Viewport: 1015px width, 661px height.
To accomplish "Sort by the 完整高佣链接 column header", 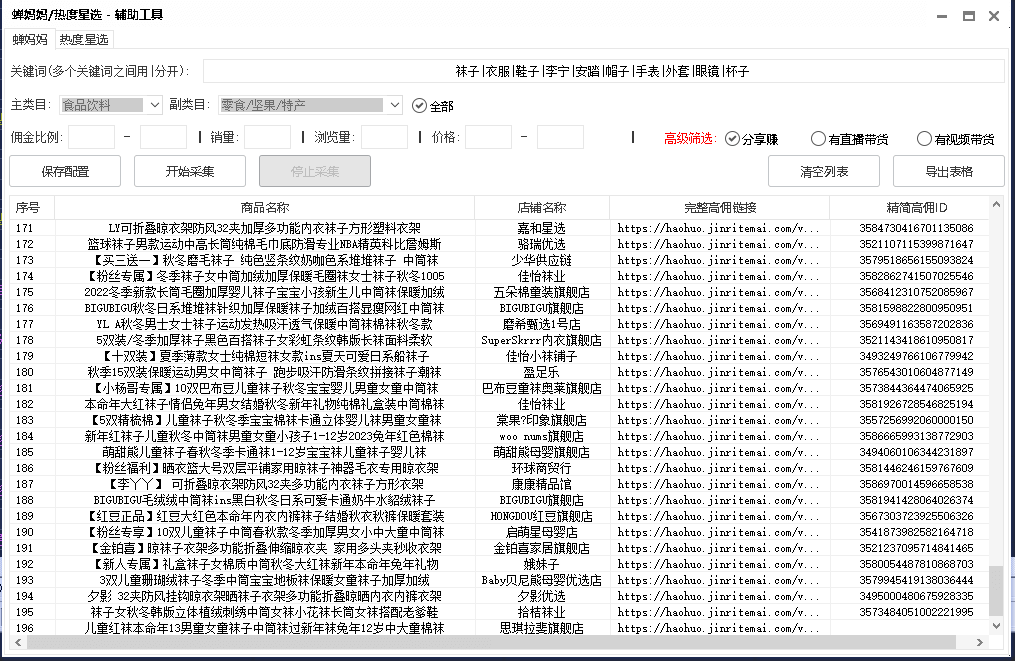I will (719, 208).
